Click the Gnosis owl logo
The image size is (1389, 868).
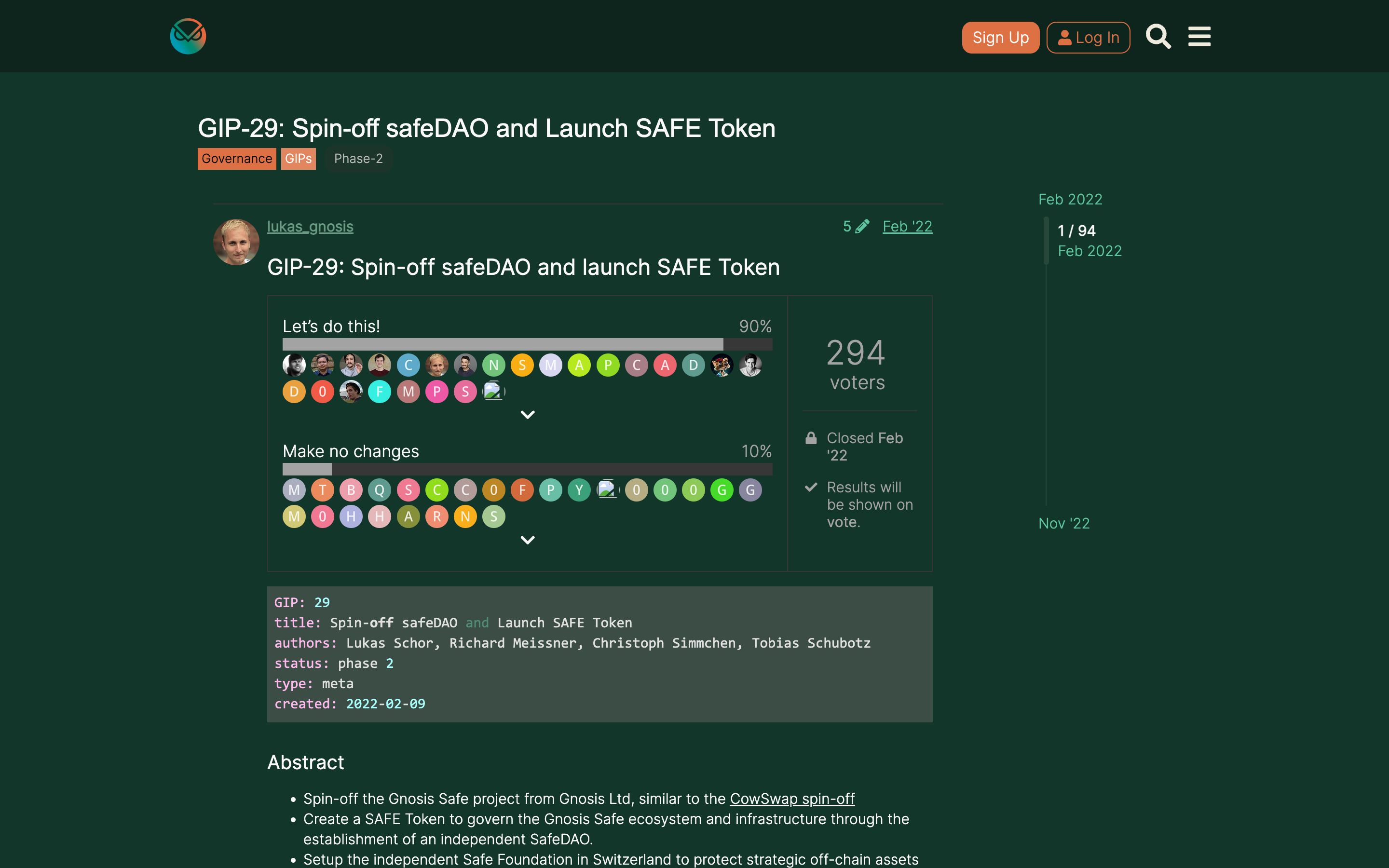[x=187, y=36]
